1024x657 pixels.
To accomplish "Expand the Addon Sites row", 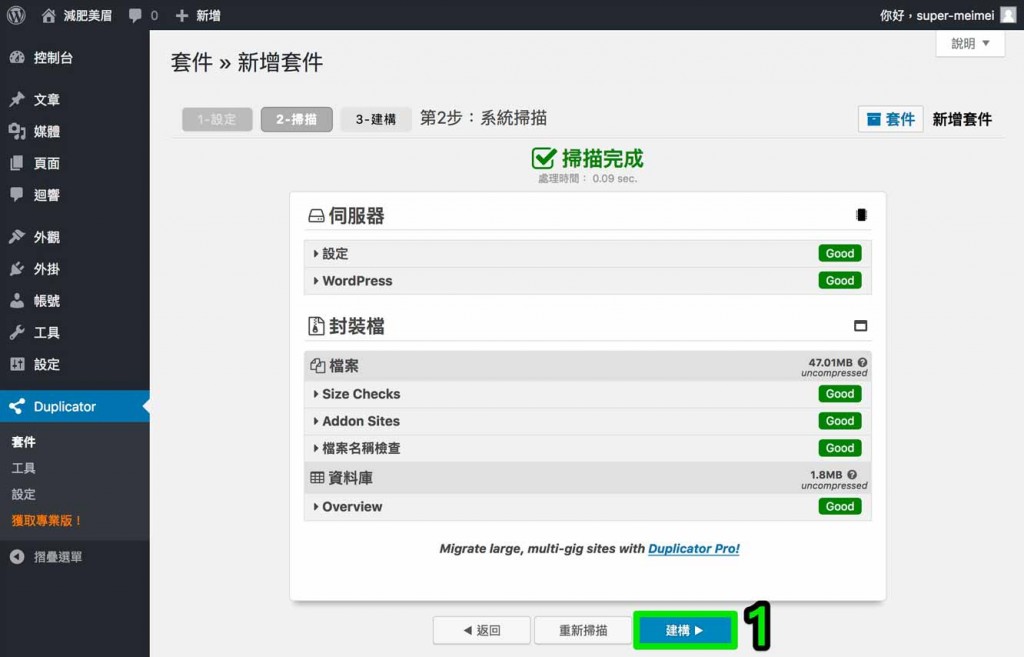I will point(587,421).
